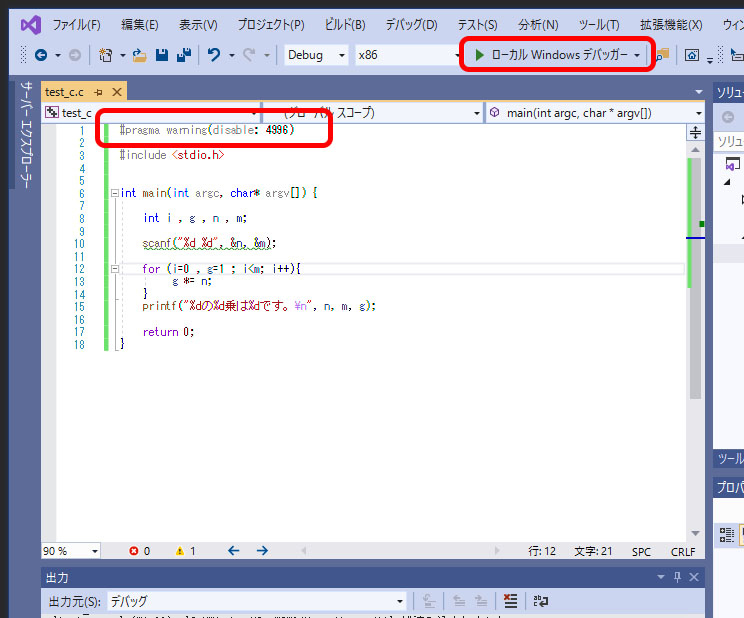
Task: Collapse the main function code block
Action: 114,193
